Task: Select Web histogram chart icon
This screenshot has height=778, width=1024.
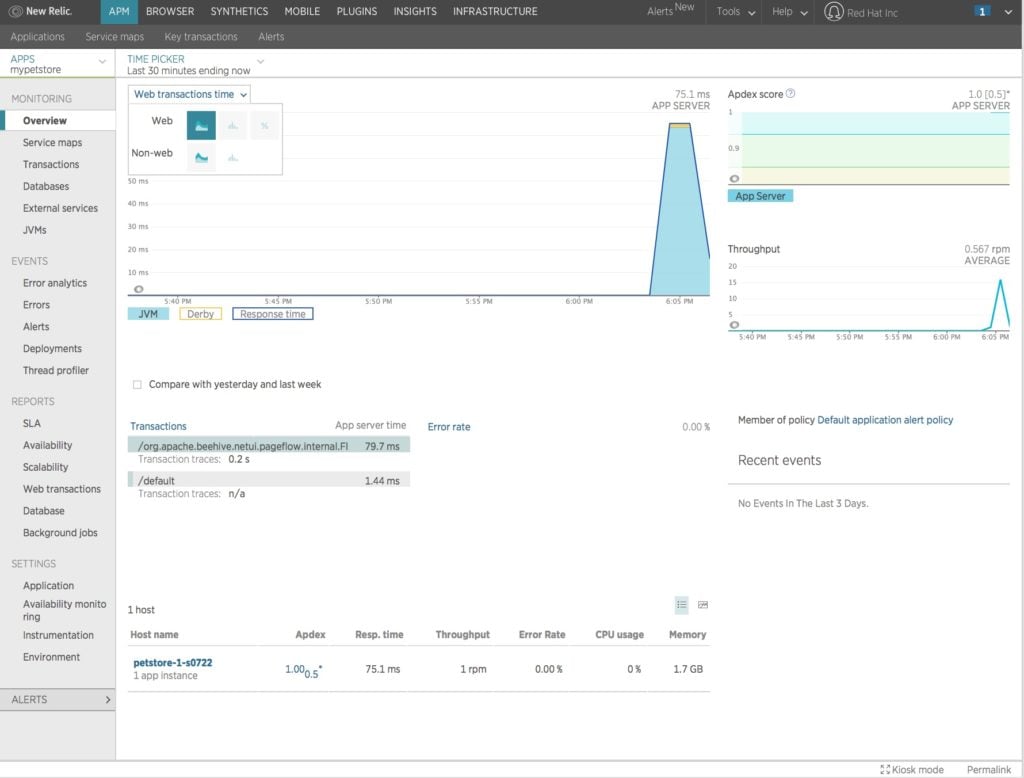Action: [x=233, y=125]
